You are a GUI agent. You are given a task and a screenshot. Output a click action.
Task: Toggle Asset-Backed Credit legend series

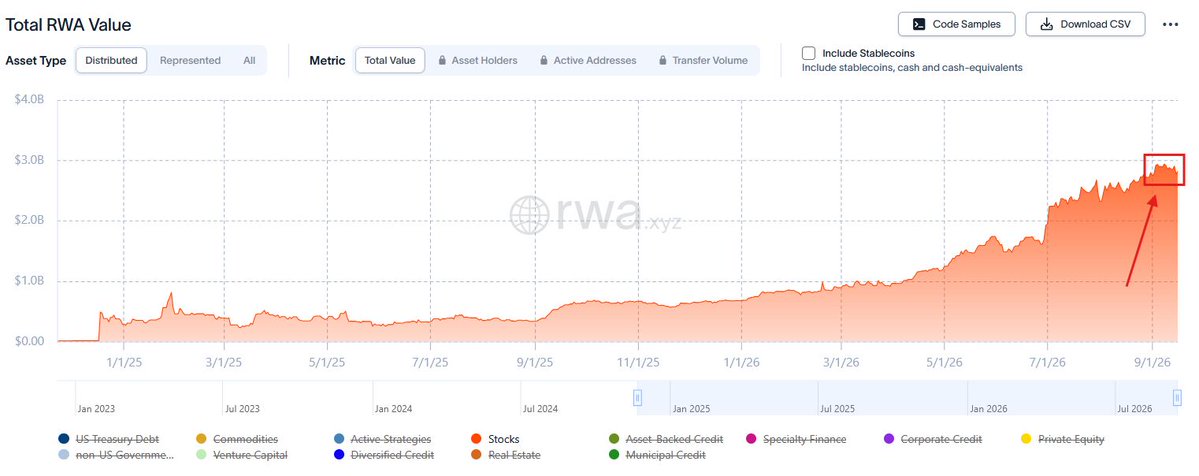(x=665, y=439)
